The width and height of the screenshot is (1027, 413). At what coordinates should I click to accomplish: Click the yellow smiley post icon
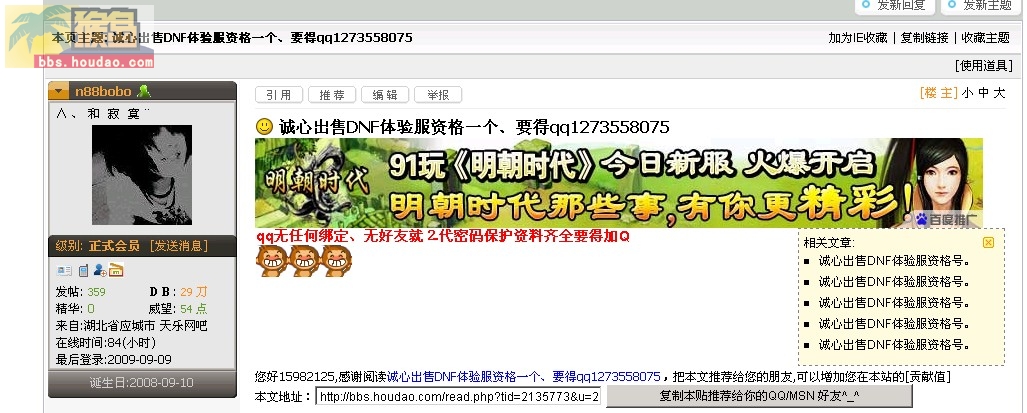(264, 126)
